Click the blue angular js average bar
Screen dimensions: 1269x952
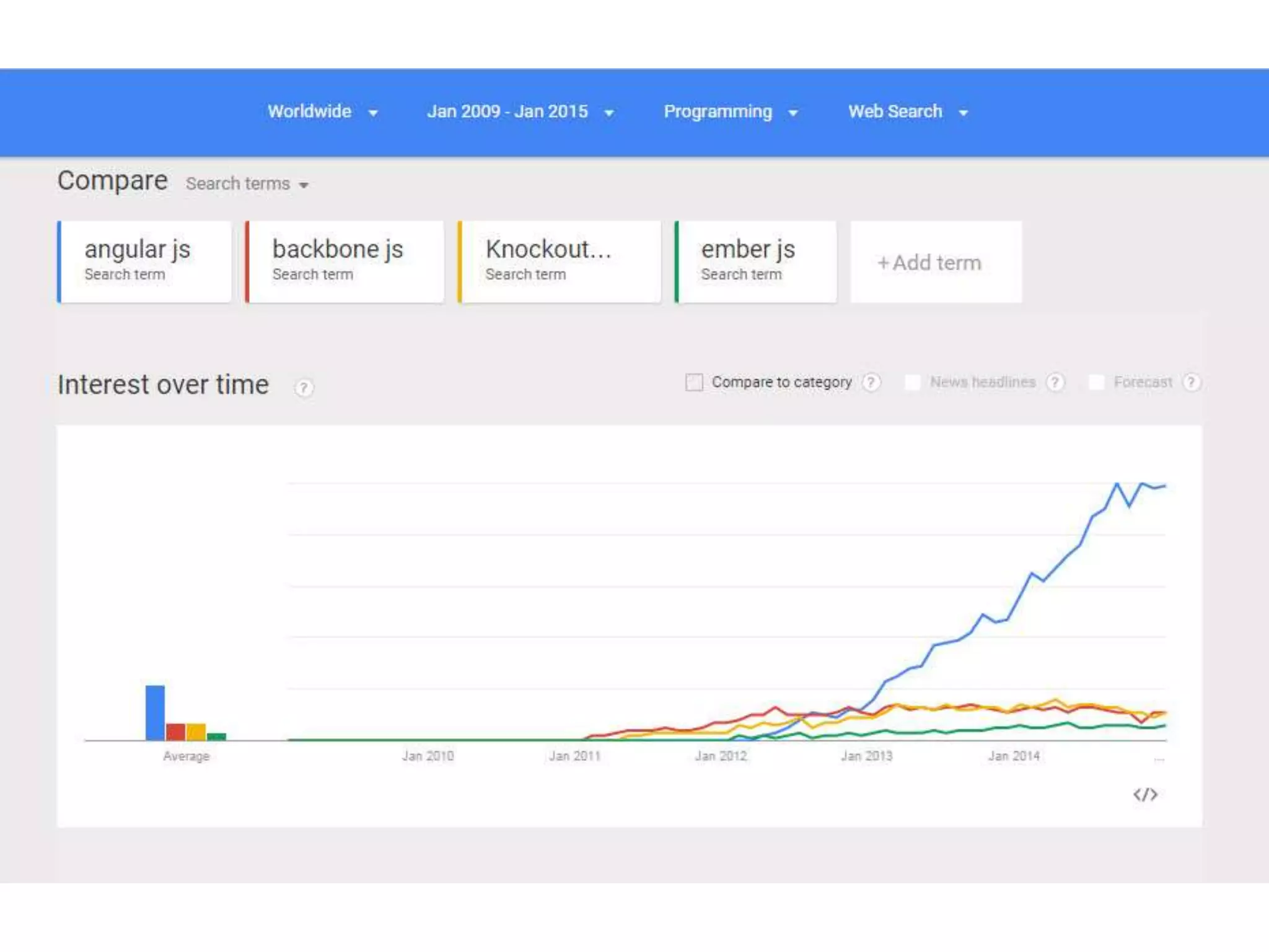pos(155,712)
